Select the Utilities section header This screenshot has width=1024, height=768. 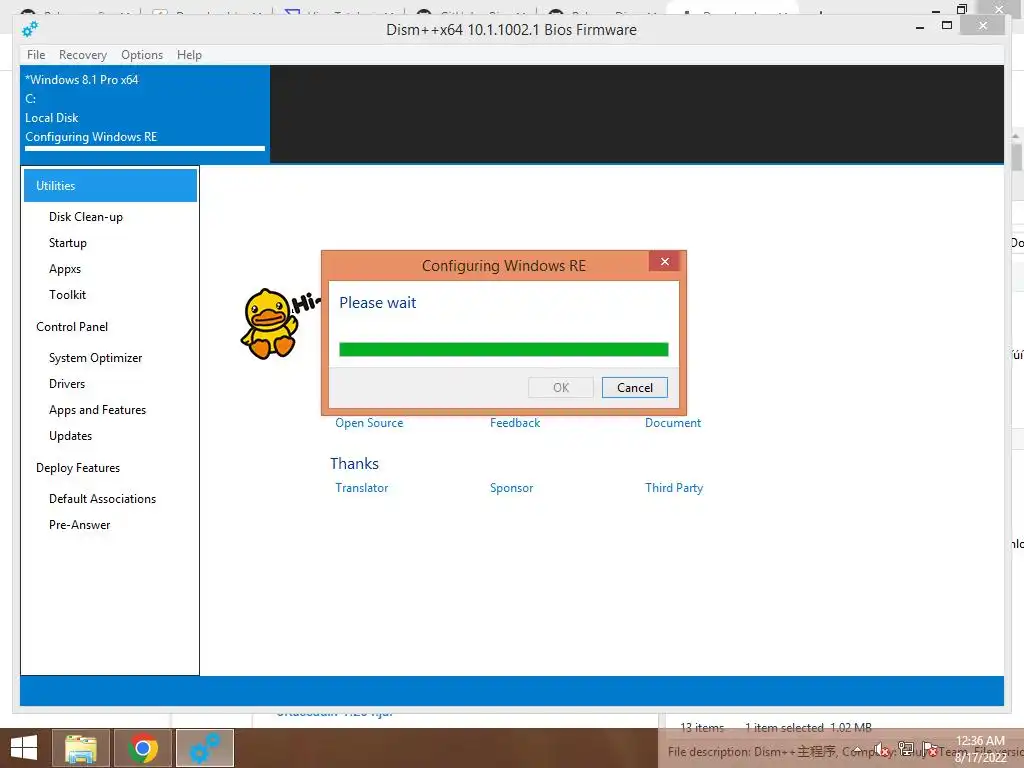click(110, 185)
